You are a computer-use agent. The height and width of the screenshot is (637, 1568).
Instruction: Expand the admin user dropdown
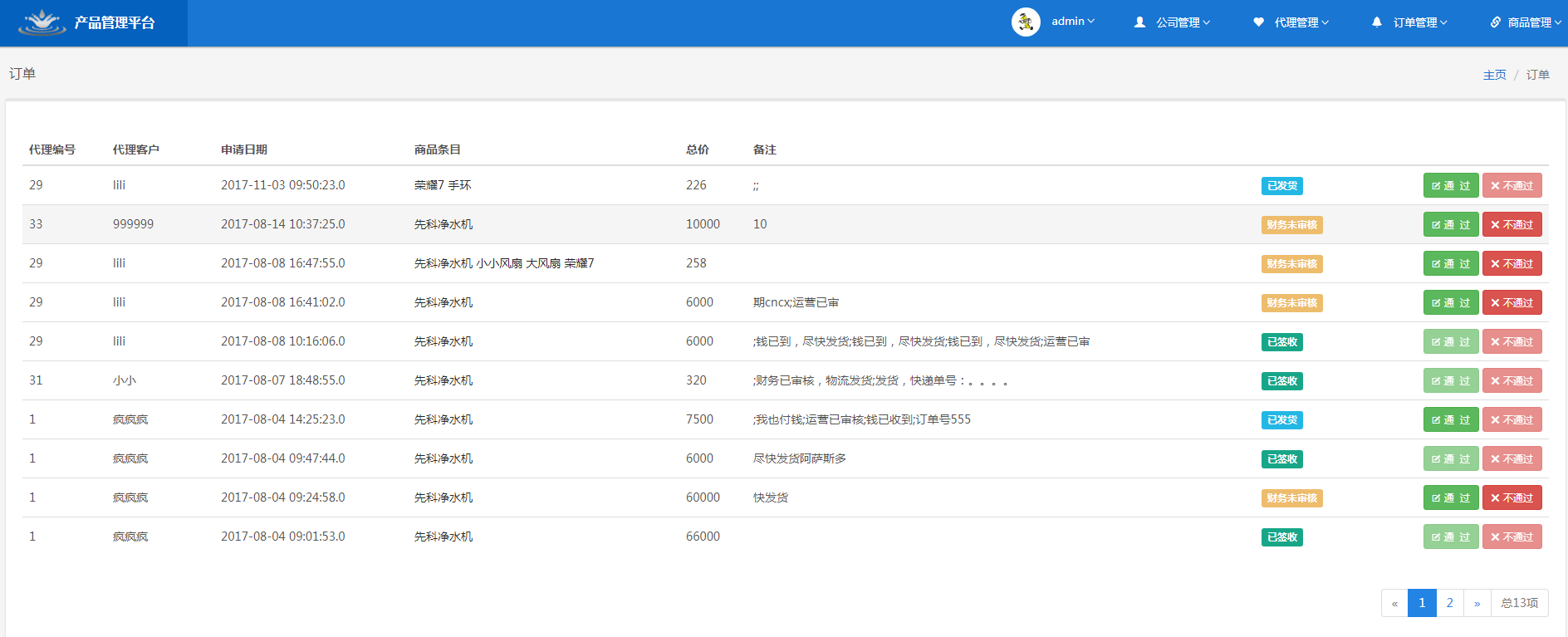pos(1072,22)
